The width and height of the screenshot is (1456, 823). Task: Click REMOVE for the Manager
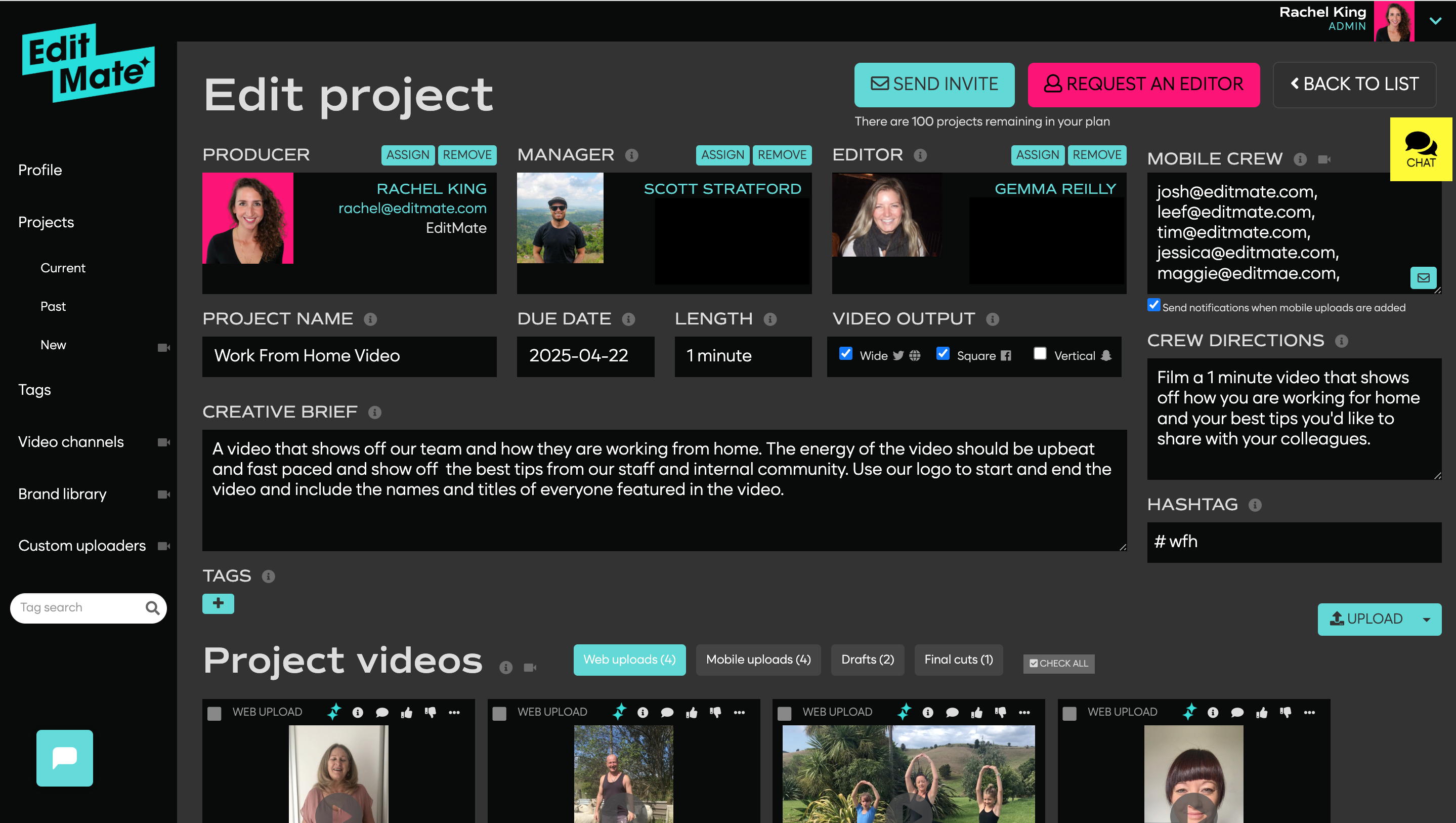pos(782,155)
